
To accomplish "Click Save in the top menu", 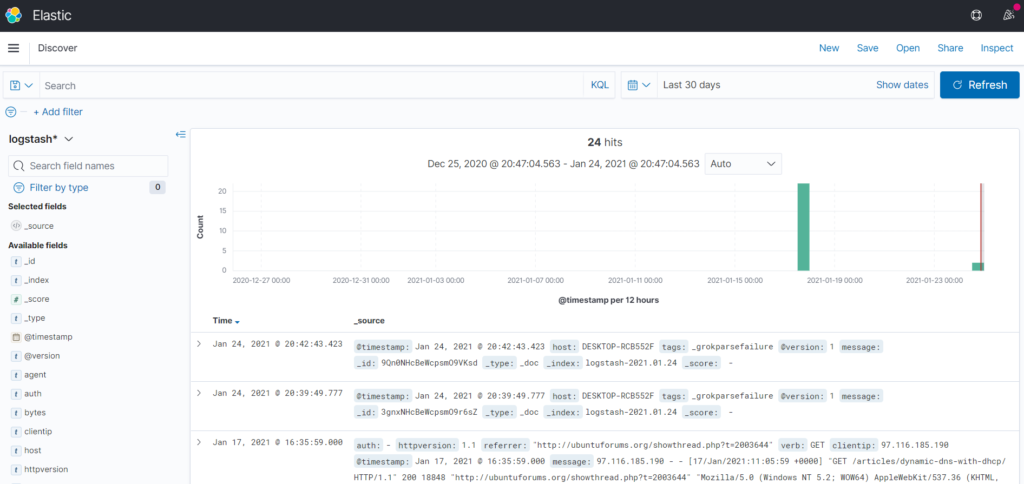I will tap(867, 48).
